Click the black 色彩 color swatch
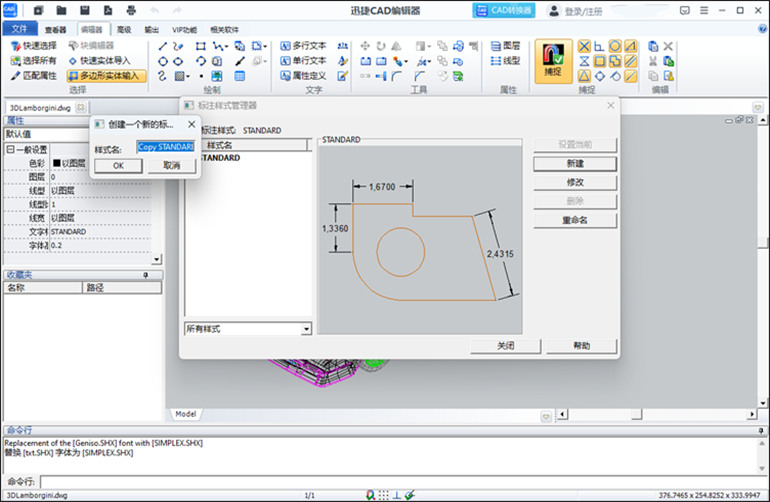The image size is (770, 502). click(x=56, y=163)
